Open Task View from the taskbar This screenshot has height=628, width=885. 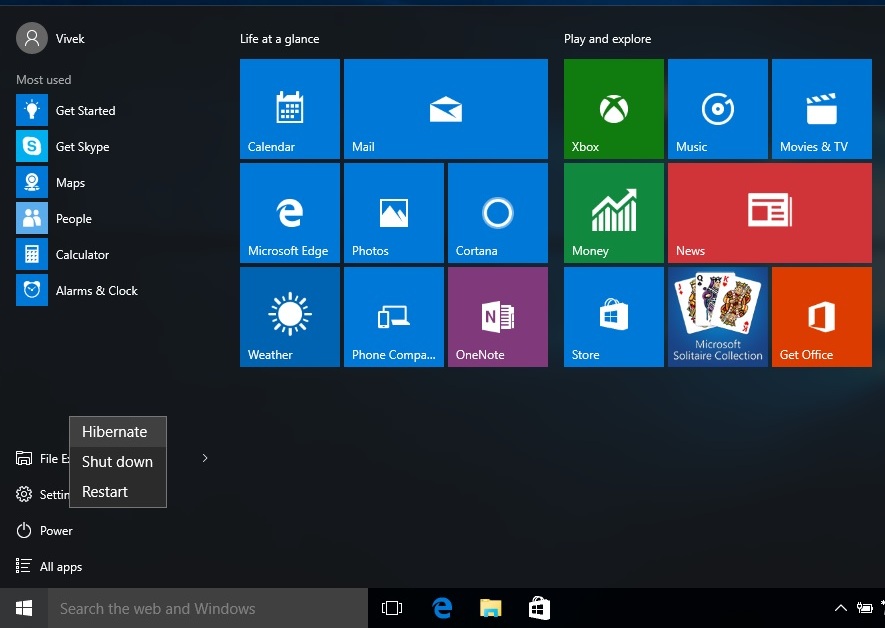[x=392, y=608]
